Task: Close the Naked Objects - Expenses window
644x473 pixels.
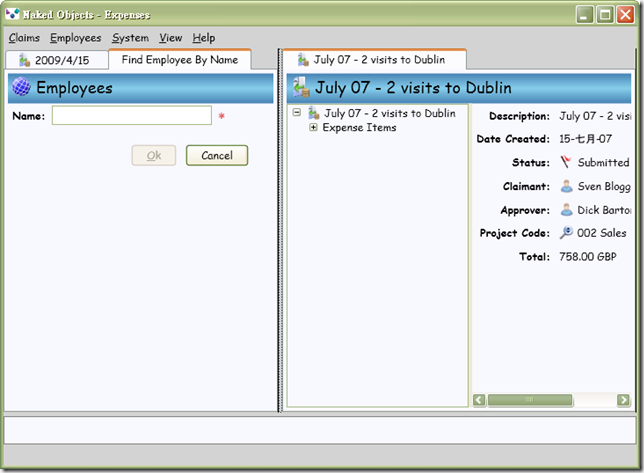Action: [x=626, y=15]
